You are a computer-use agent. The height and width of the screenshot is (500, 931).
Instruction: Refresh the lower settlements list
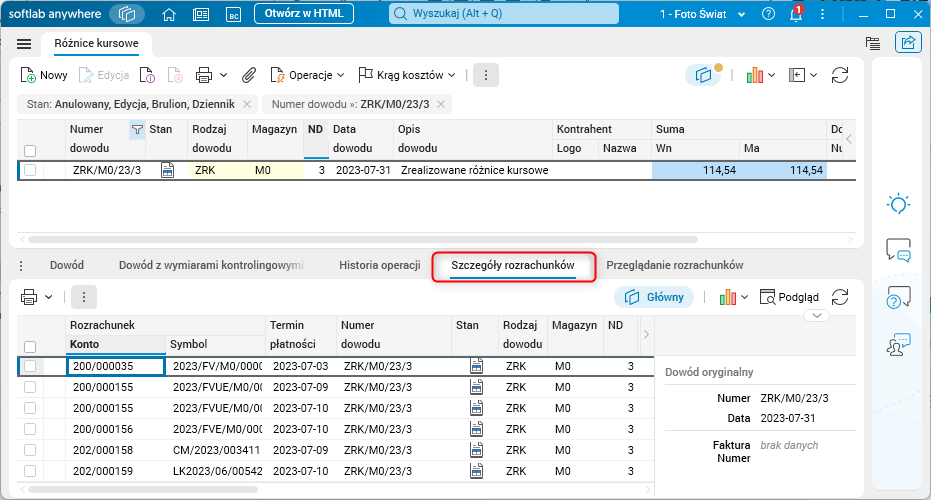coord(840,297)
